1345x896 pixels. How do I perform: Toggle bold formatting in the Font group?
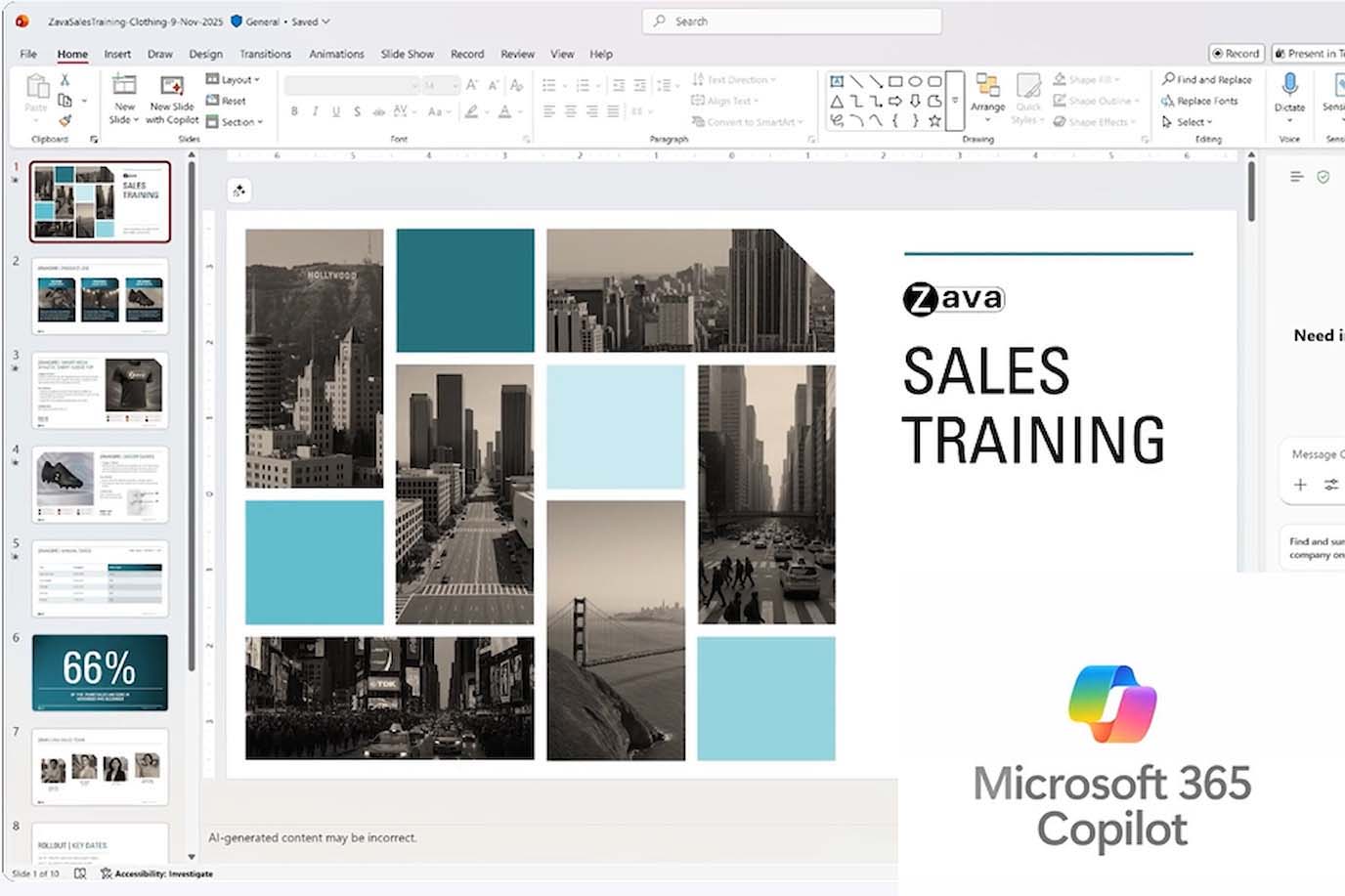[x=294, y=111]
